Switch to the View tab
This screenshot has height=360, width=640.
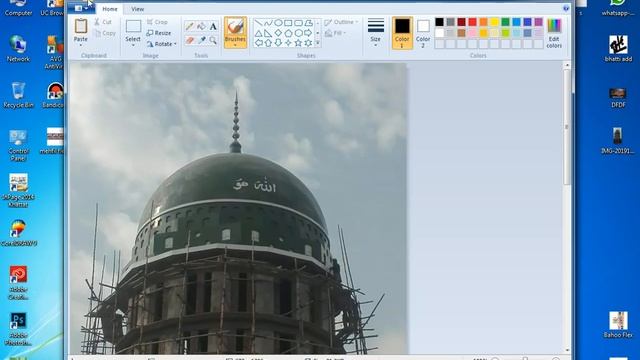(138, 9)
